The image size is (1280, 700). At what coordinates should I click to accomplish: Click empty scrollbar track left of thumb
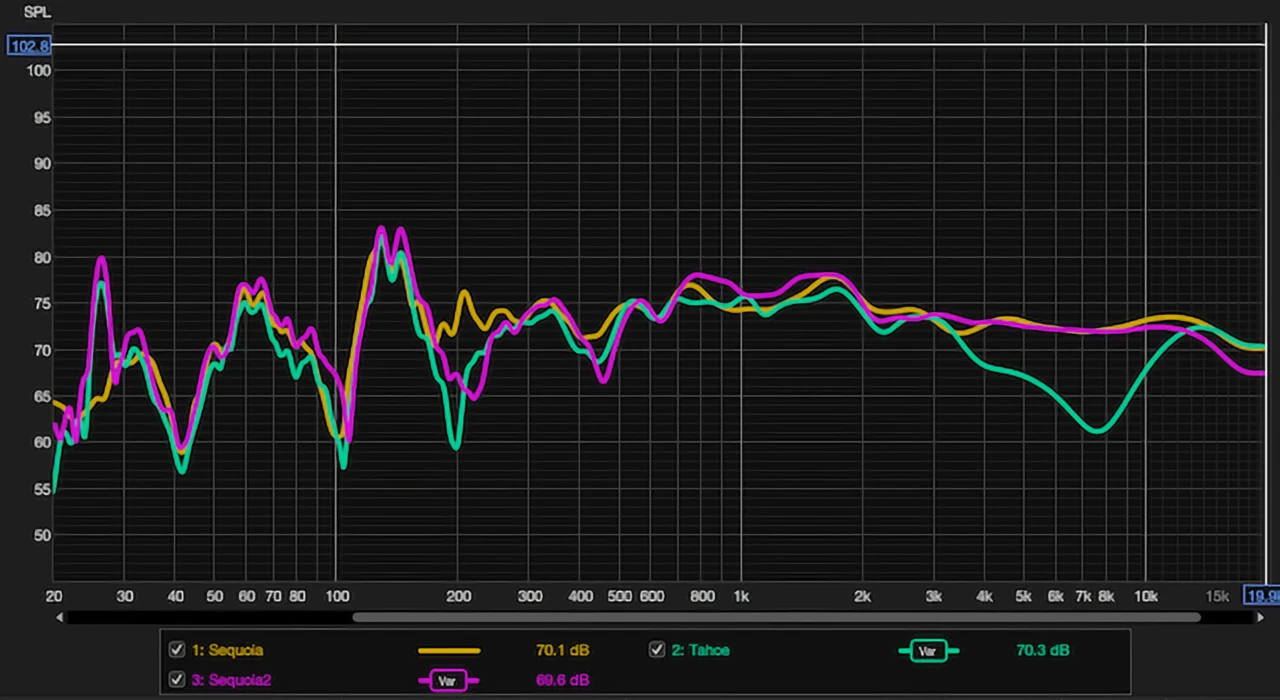200,617
